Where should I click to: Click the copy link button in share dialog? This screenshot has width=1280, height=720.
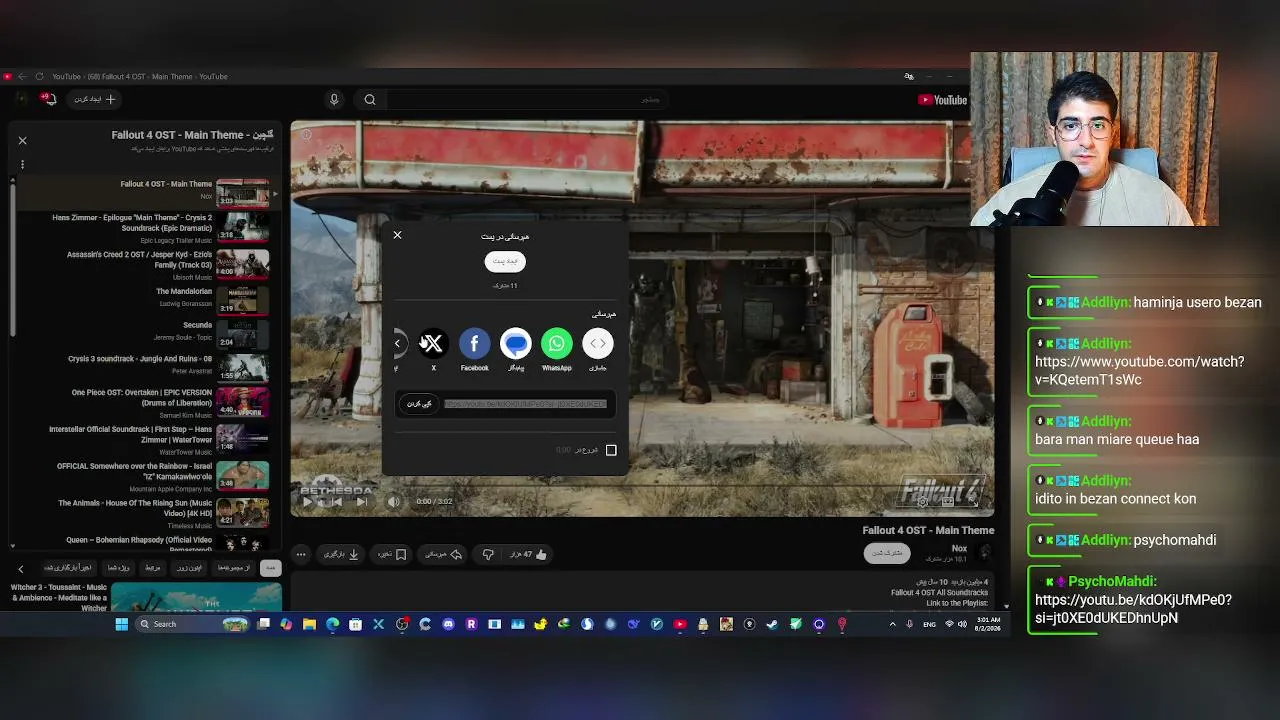tap(419, 404)
